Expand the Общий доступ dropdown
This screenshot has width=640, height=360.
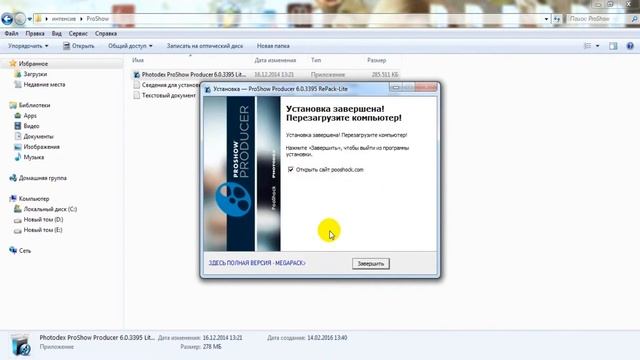[130, 46]
